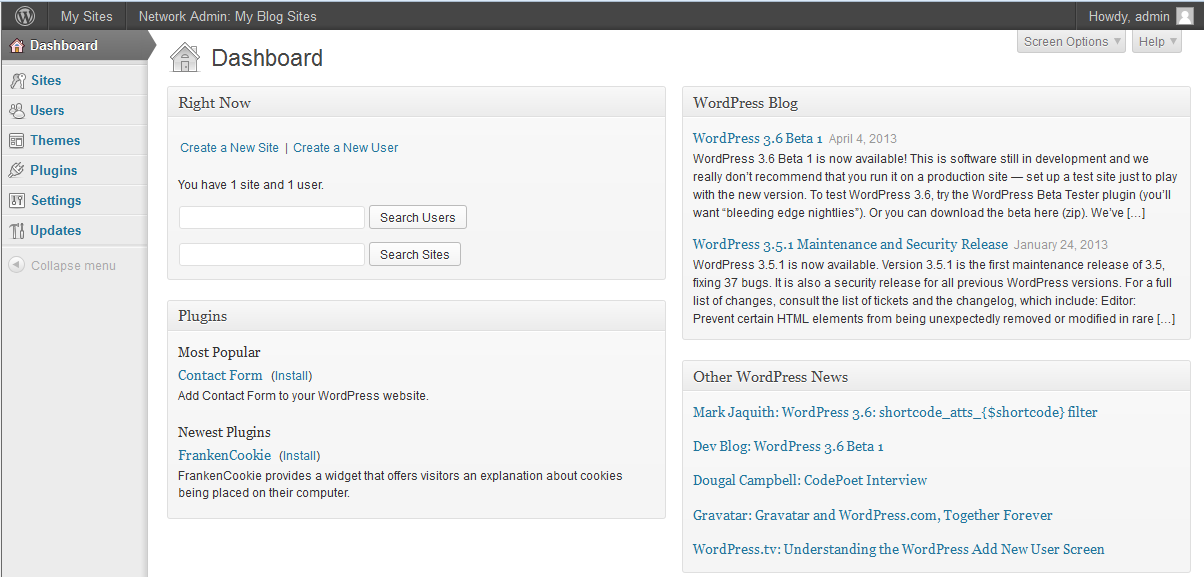Open the FrankenCookie plugin link

pos(224,455)
